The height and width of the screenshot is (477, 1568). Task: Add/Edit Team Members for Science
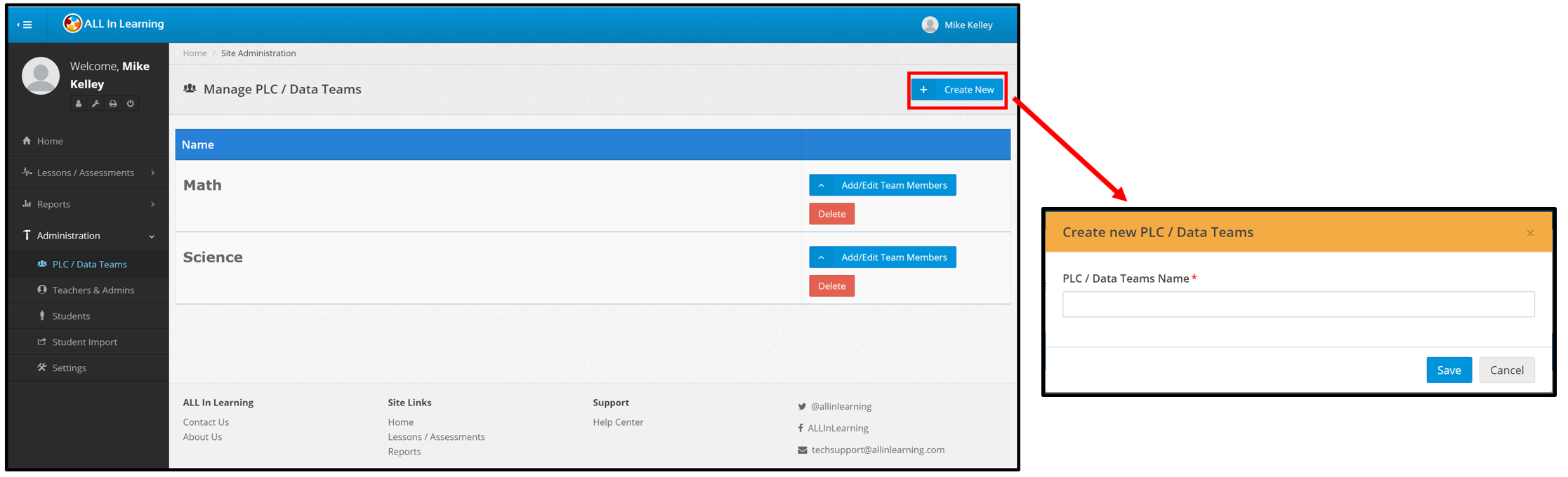(x=883, y=257)
